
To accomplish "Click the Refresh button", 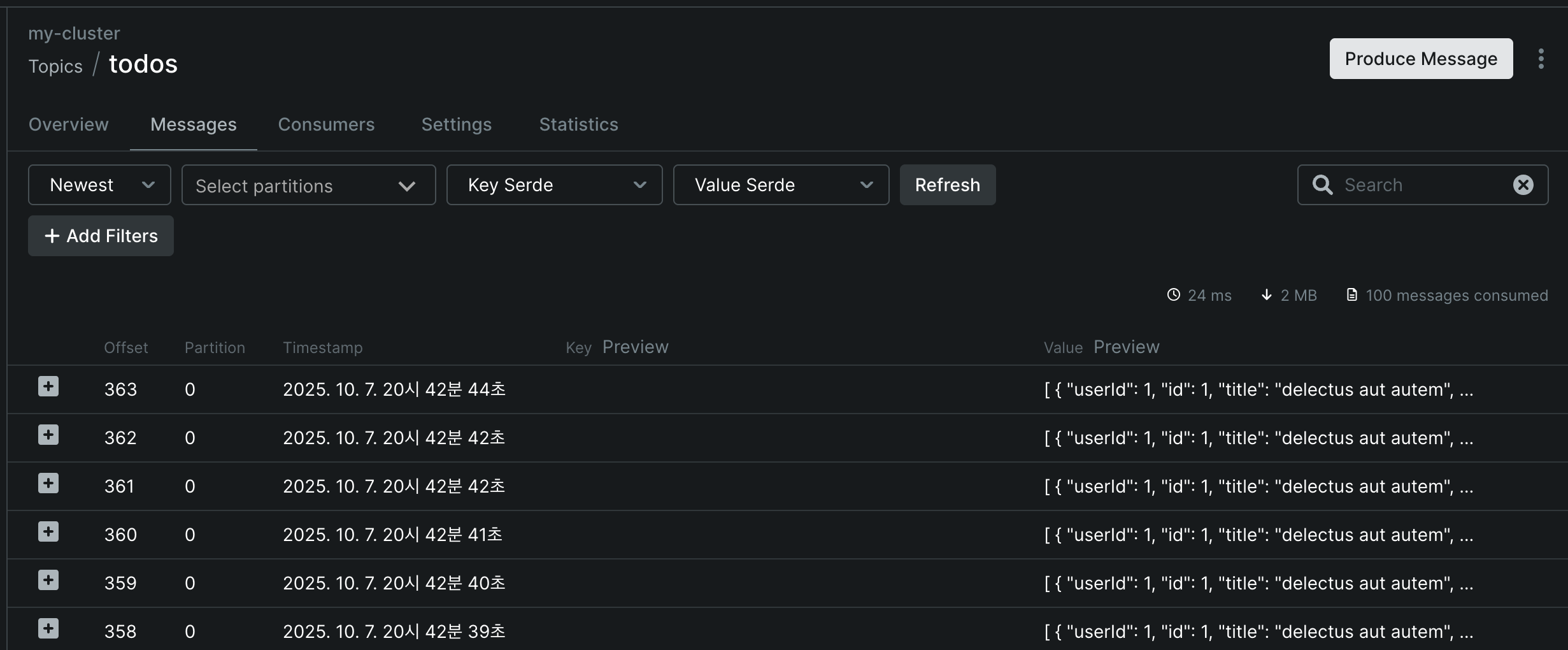I will 947,185.
